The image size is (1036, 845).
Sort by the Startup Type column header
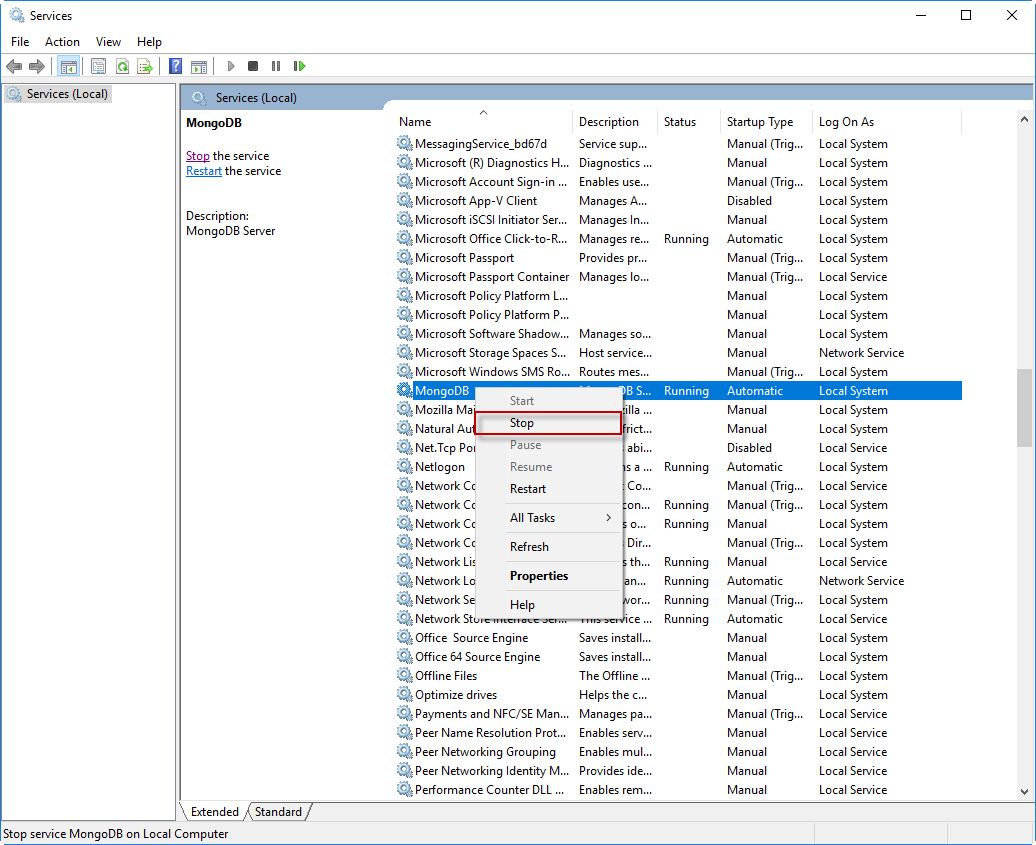click(767, 122)
